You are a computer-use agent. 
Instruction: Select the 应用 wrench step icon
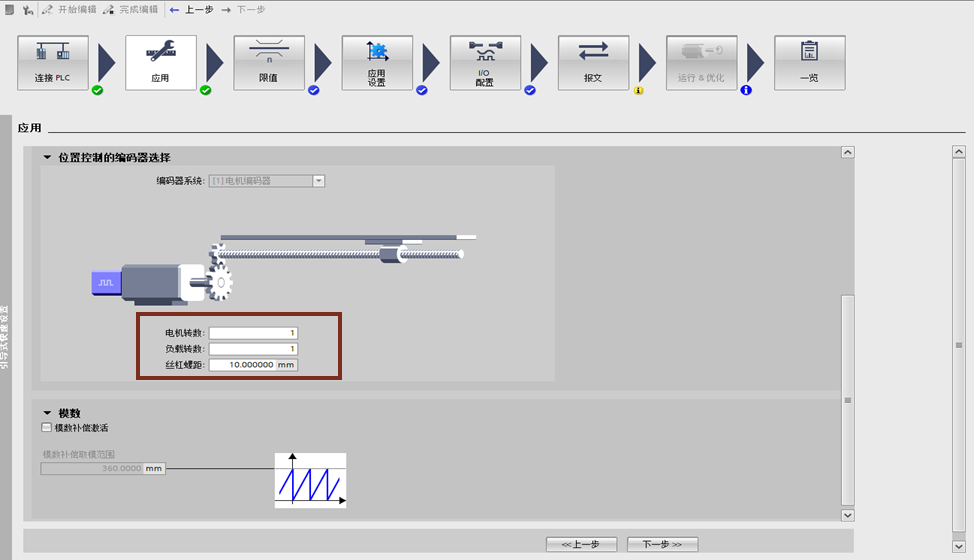coord(161,63)
